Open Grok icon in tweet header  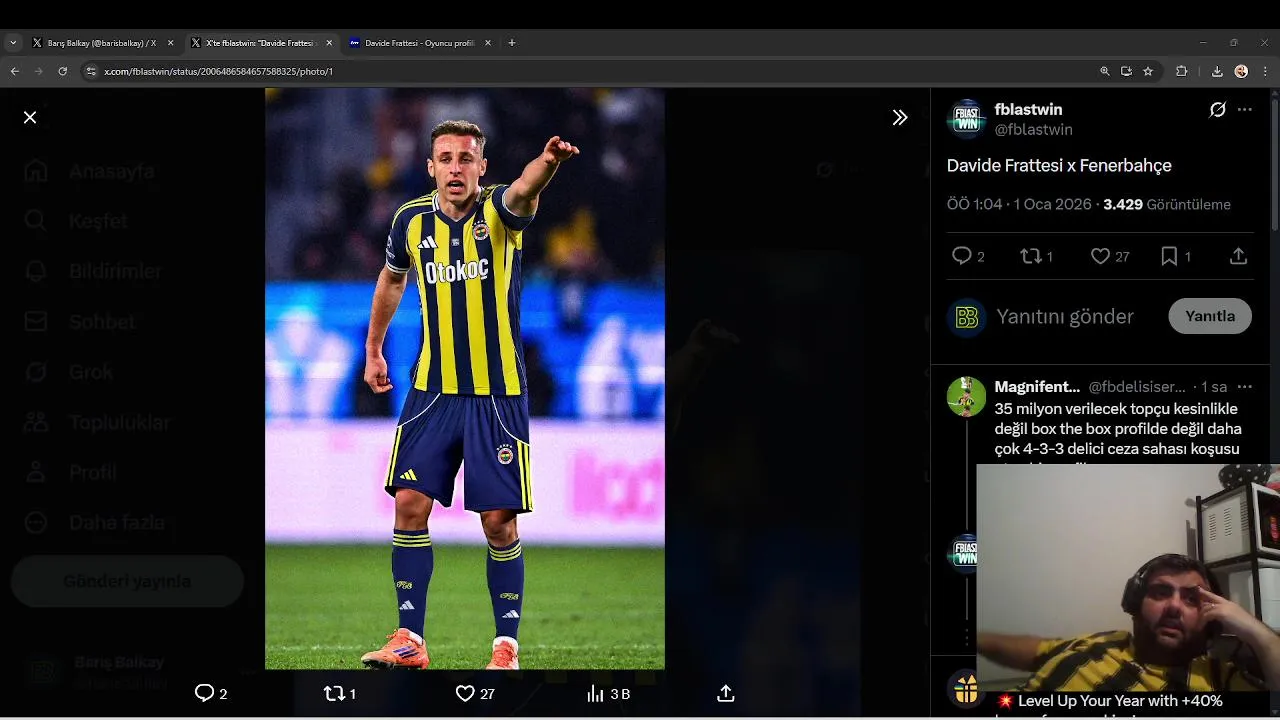[x=1217, y=110]
